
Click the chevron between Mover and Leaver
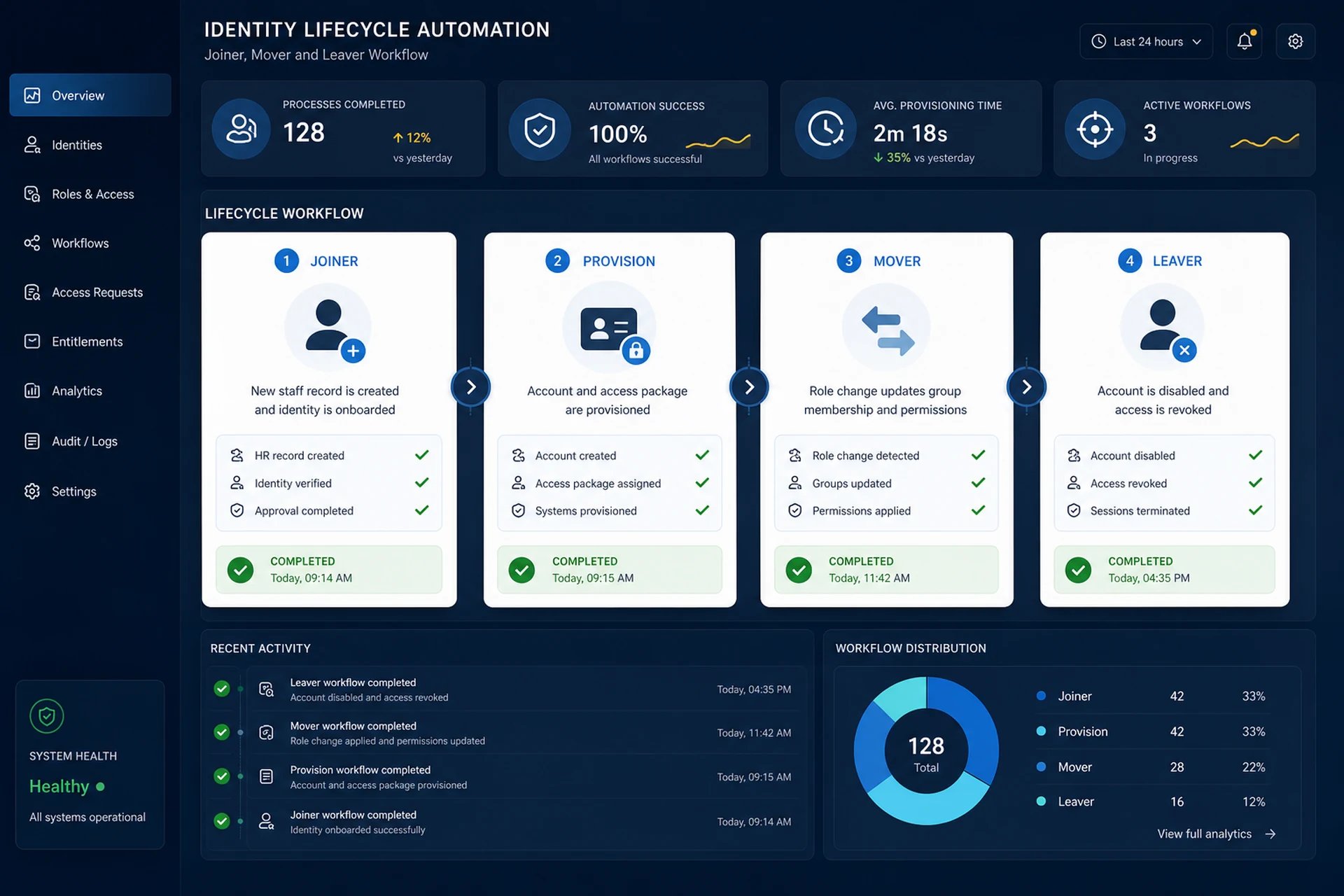click(1026, 387)
